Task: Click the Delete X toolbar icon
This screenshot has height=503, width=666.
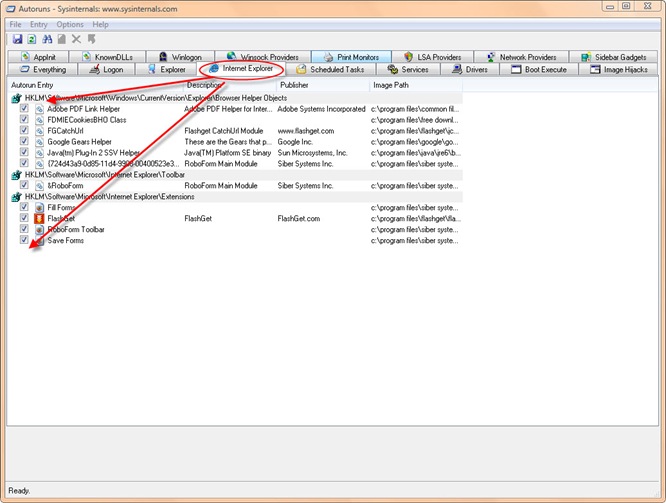Action: click(76, 39)
